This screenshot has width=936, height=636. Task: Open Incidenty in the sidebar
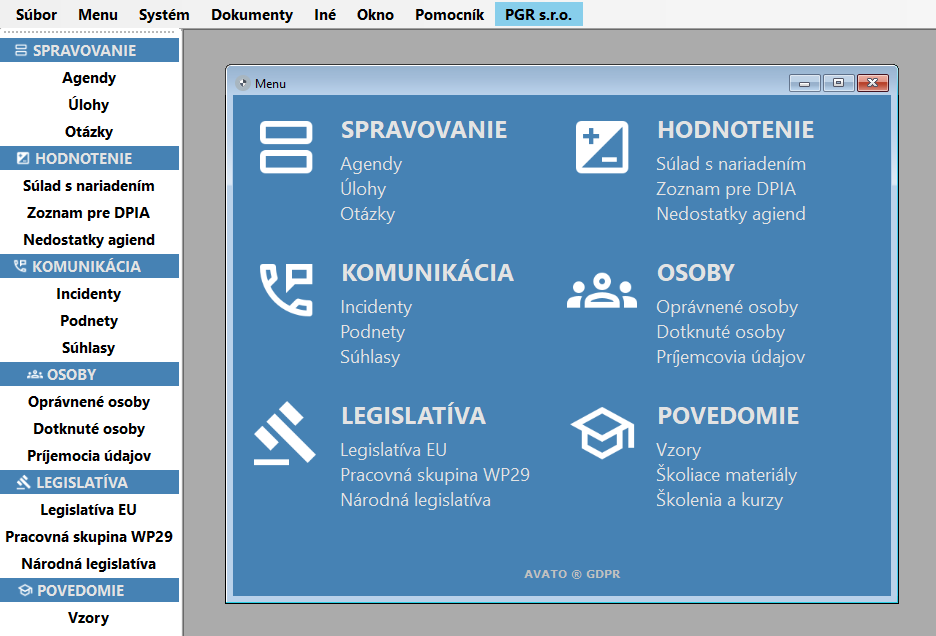89,294
